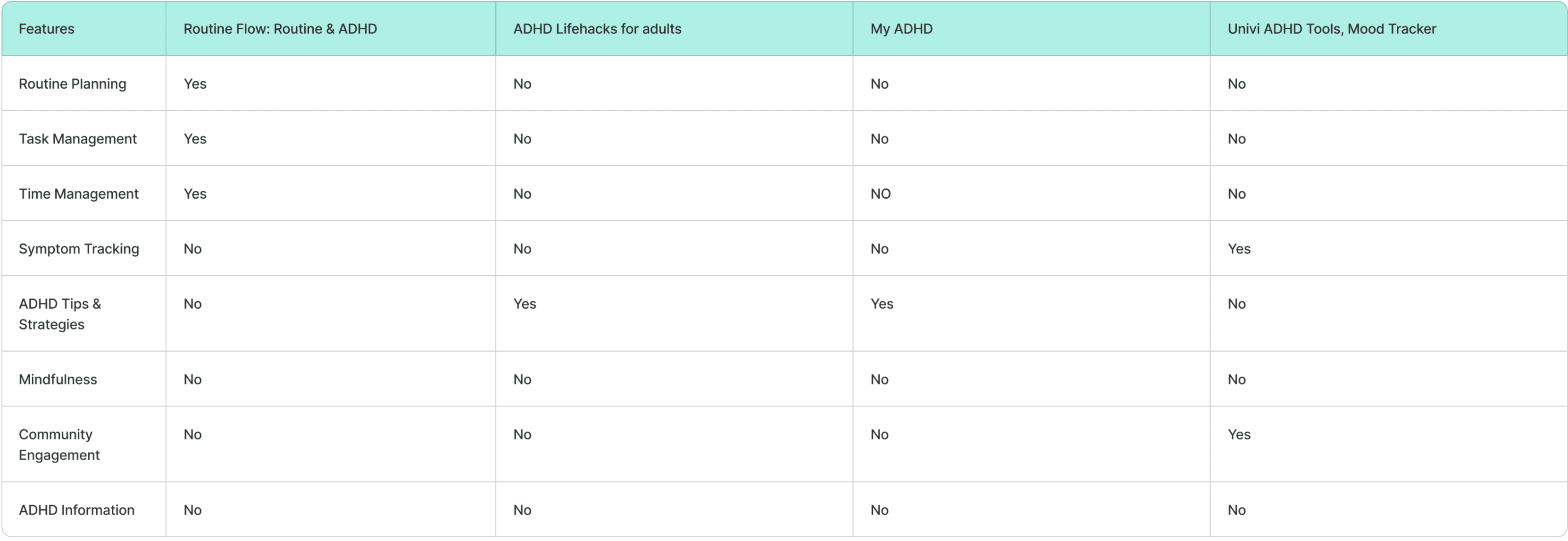Click the ADHD Lifehacks for adults header
This screenshot has height=541, width=1568.
(x=597, y=29)
